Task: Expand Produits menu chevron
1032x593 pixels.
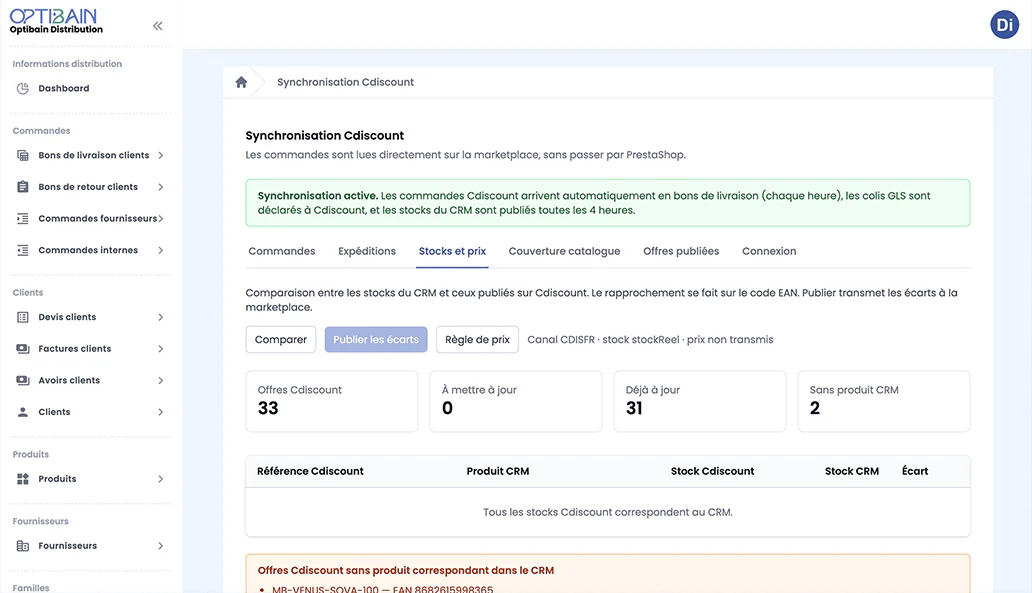Action: click(x=161, y=479)
